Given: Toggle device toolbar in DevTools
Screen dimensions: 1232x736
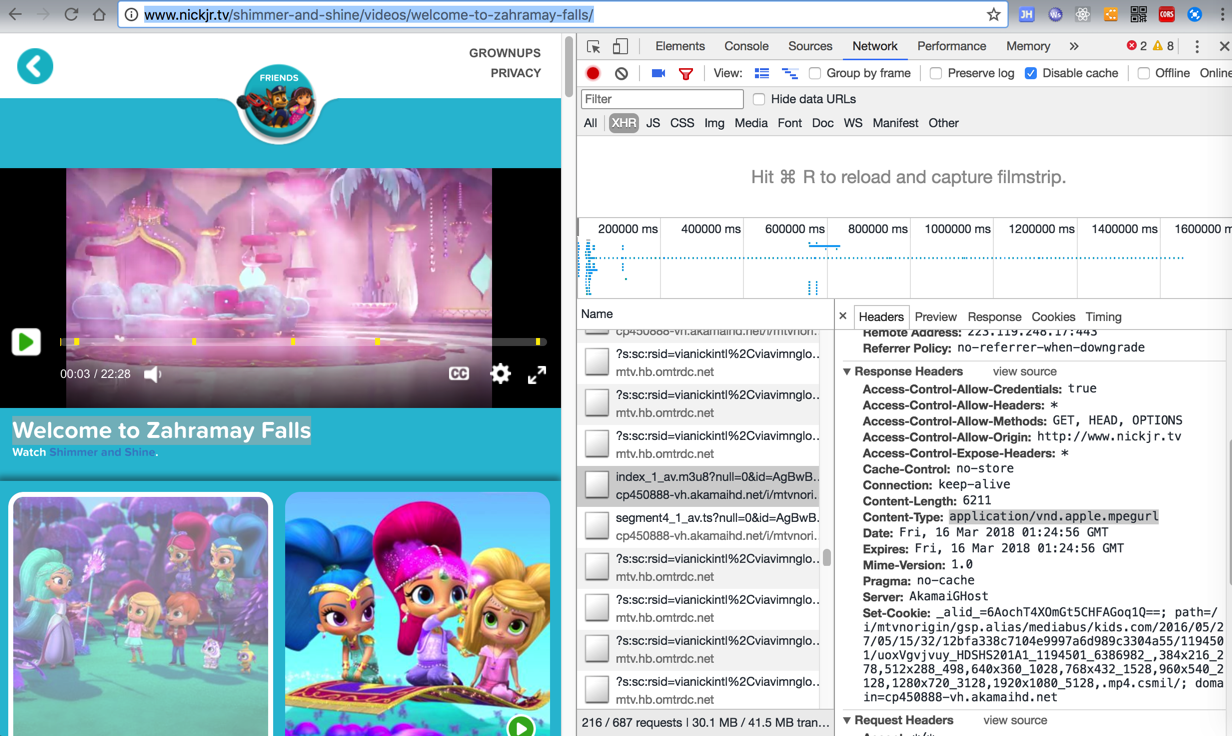Looking at the screenshot, I should click(621, 47).
